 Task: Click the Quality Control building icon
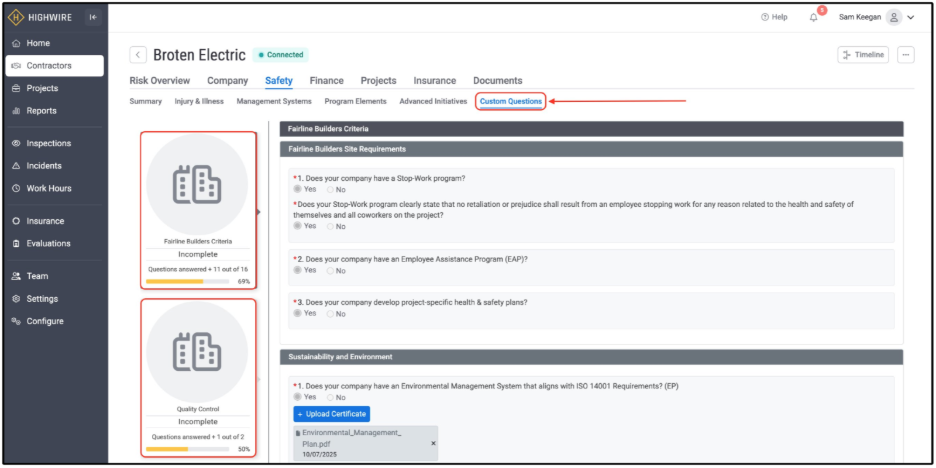tap(197, 351)
